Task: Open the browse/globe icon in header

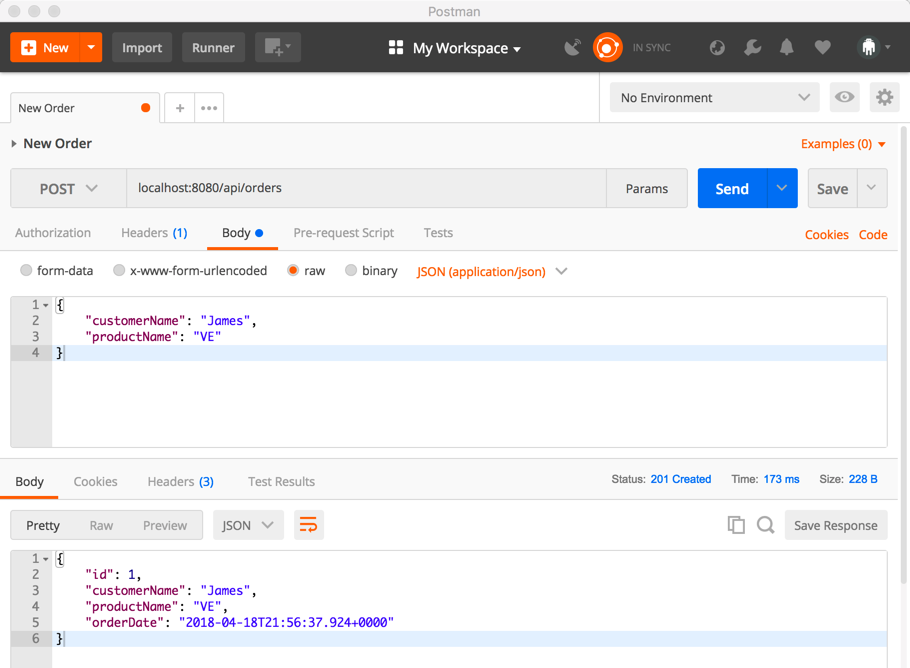Action: click(717, 48)
